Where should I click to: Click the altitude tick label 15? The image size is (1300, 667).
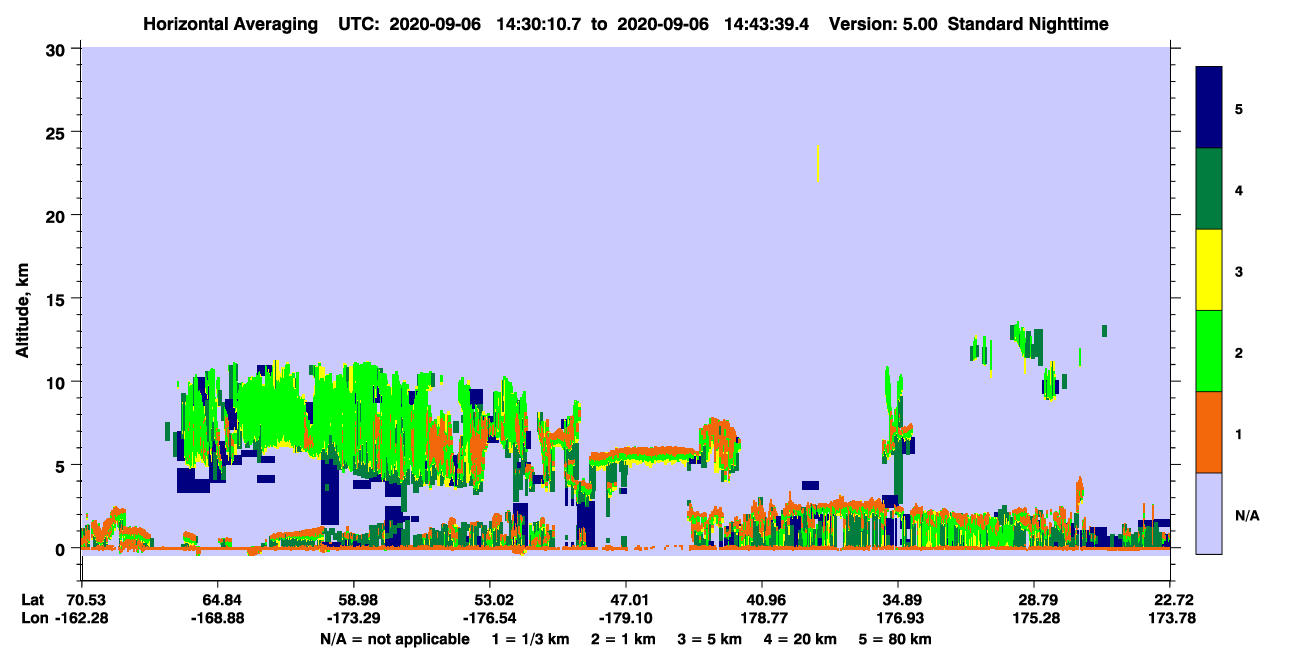(x=58, y=299)
